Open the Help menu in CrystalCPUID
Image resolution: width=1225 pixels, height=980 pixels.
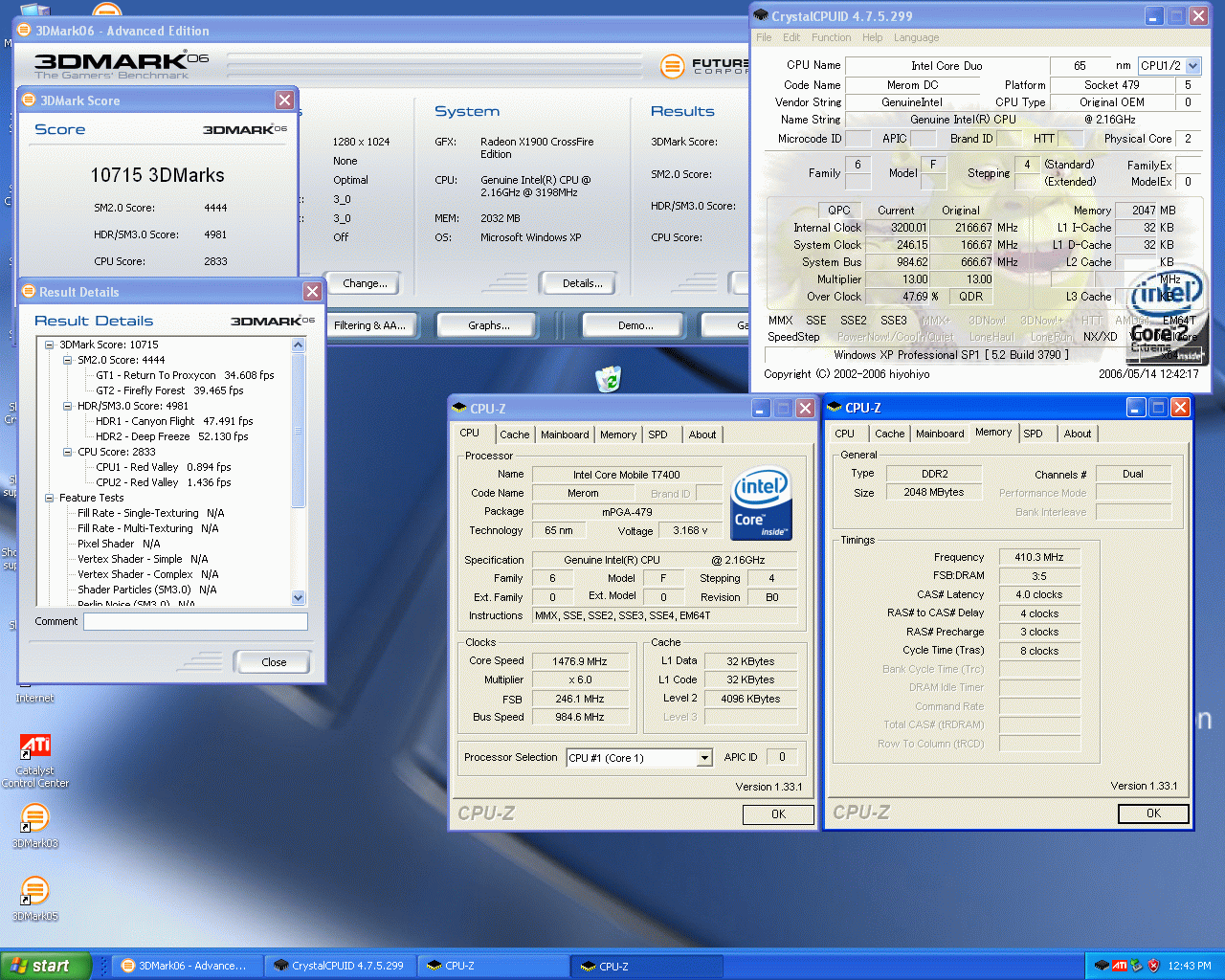point(872,37)
